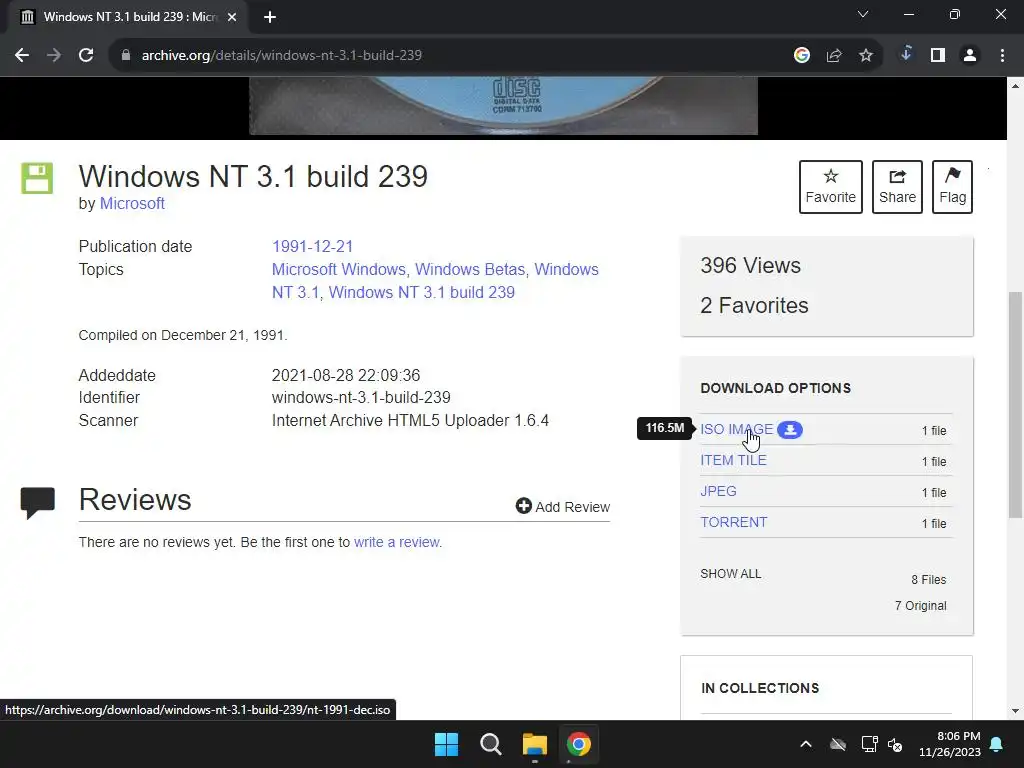Image resolution: width=1024 pixels, height=768 pixels.
Task: Open the Chrome profile menu
Action: tap(970, 56)
